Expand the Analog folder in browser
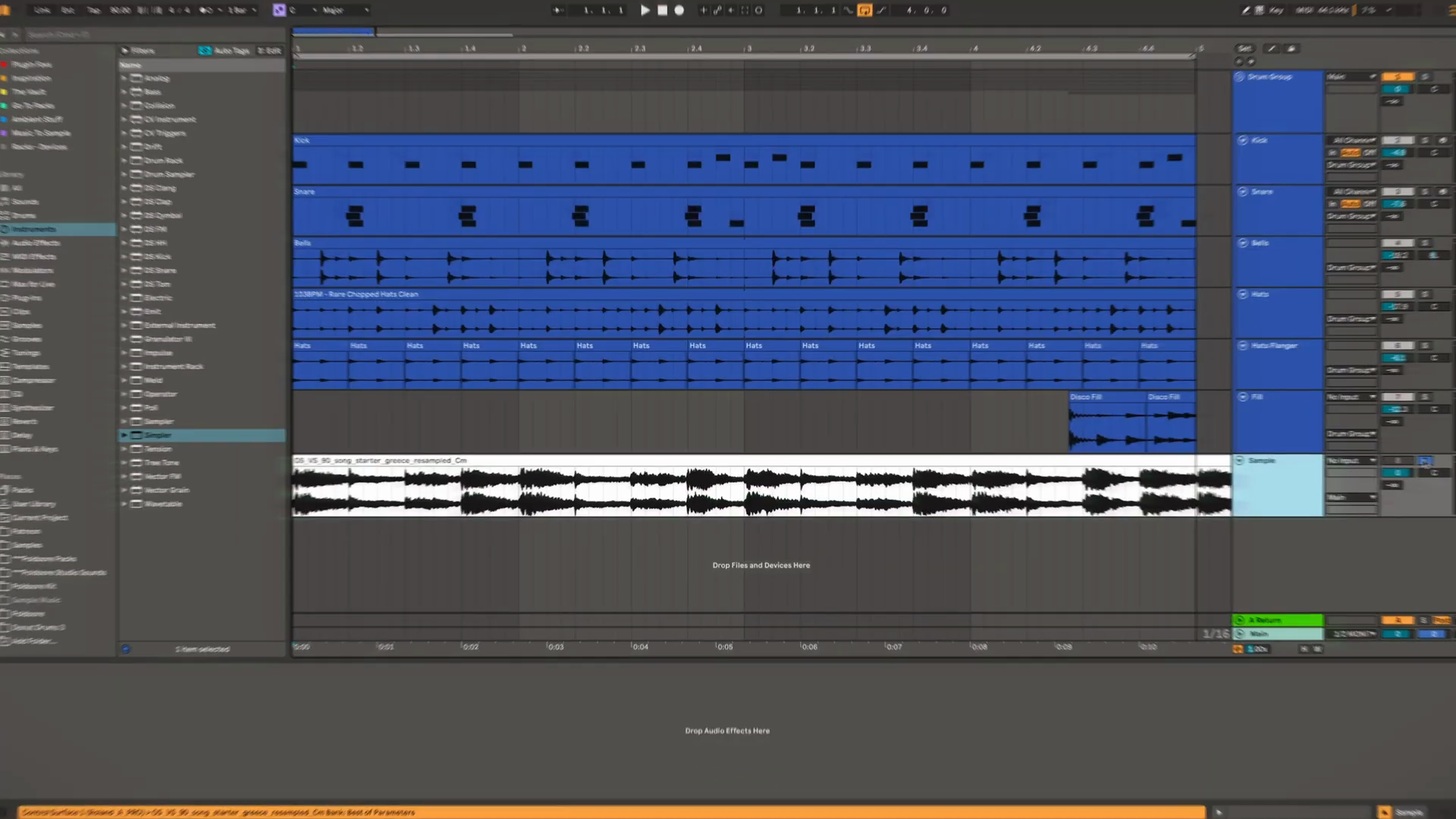The image size is (1456, 819). point(124,78)
